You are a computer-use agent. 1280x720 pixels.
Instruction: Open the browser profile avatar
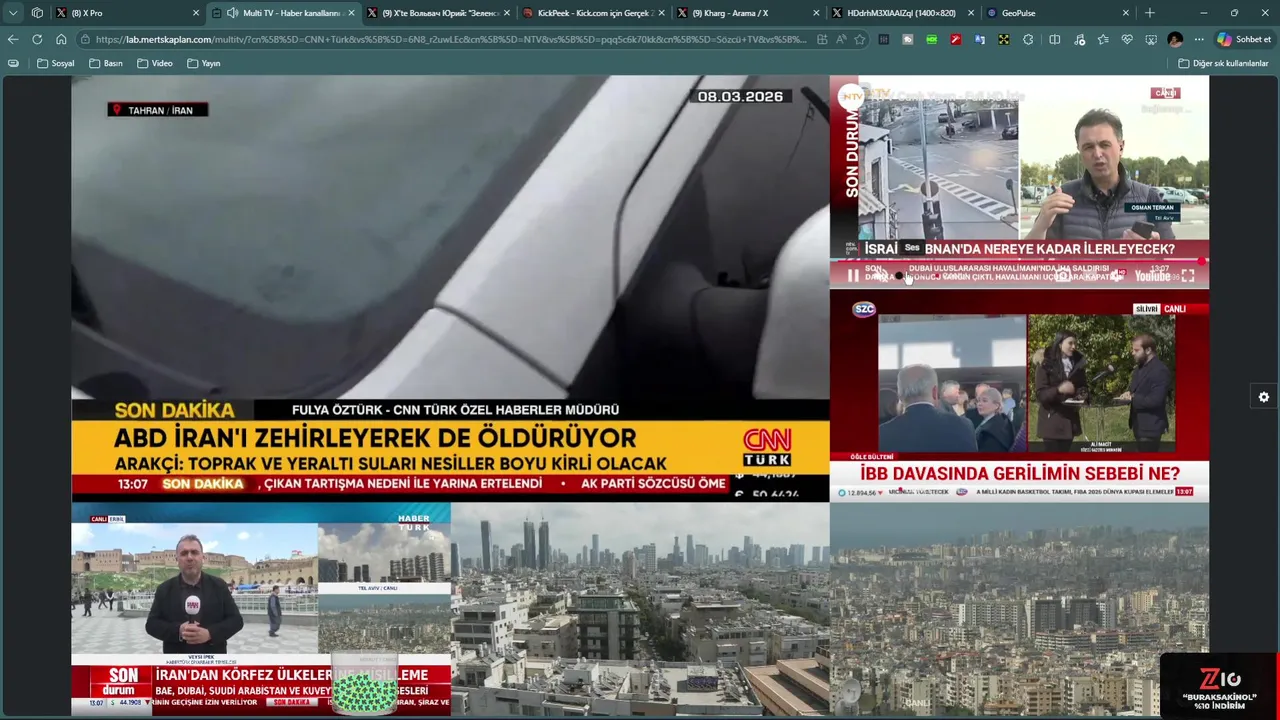(1175, 39)
